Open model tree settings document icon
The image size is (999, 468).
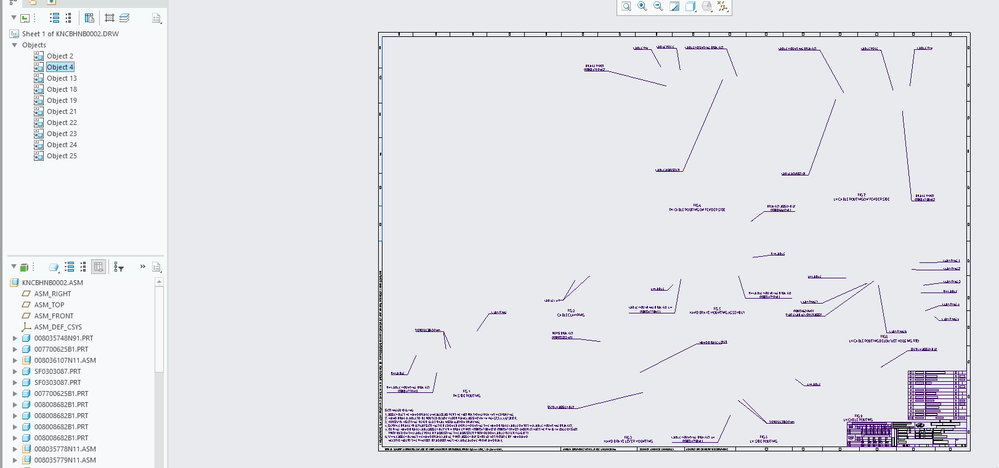pyautogui.click(x=156, y=267)
